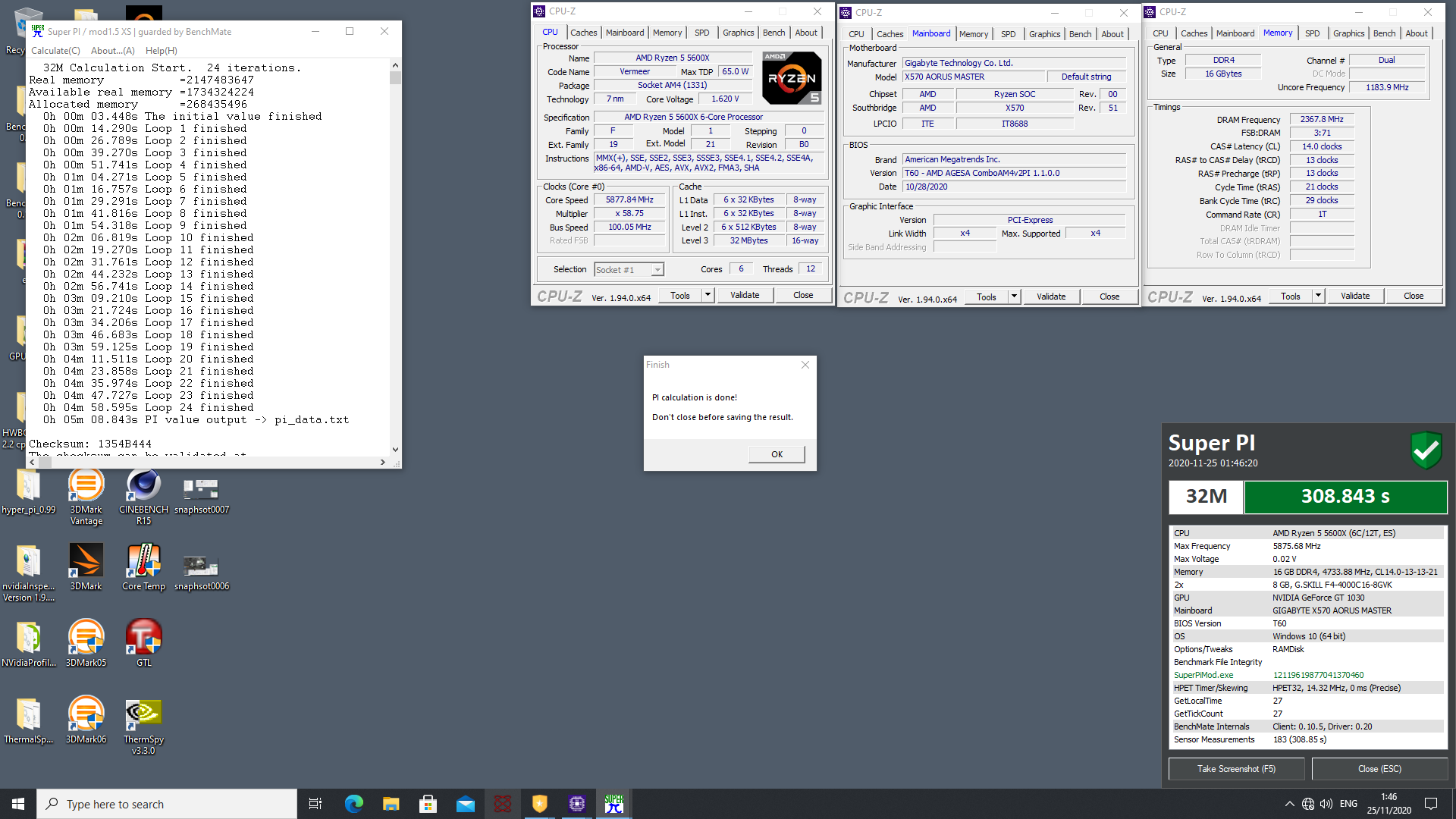Launch the GTL desktop shortcut
Image resolution: width=1456 pixels, height=819 pixels.
pos(143,644)
